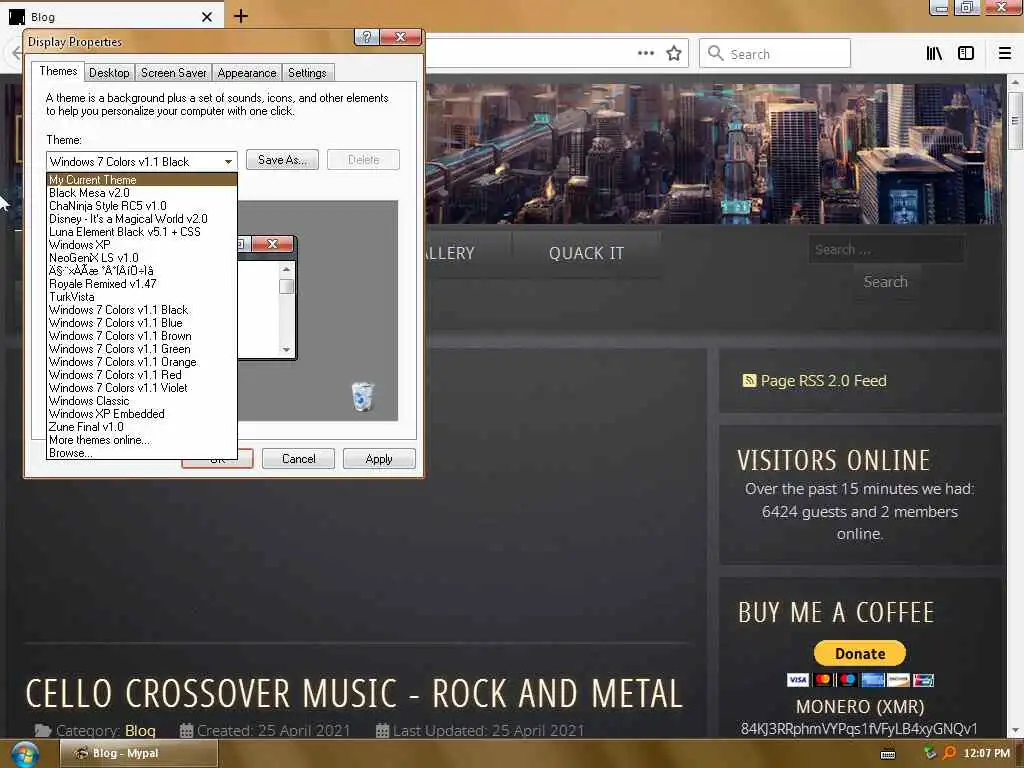Image resolution: width=1024 pixels, height=768 pixels.
Task: Click the keyboard icon in system tray
Action: pos(888,754)
